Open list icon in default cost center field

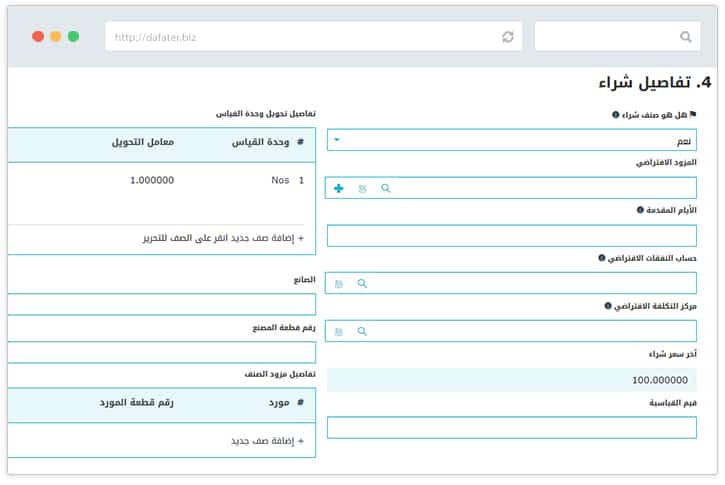338,331
